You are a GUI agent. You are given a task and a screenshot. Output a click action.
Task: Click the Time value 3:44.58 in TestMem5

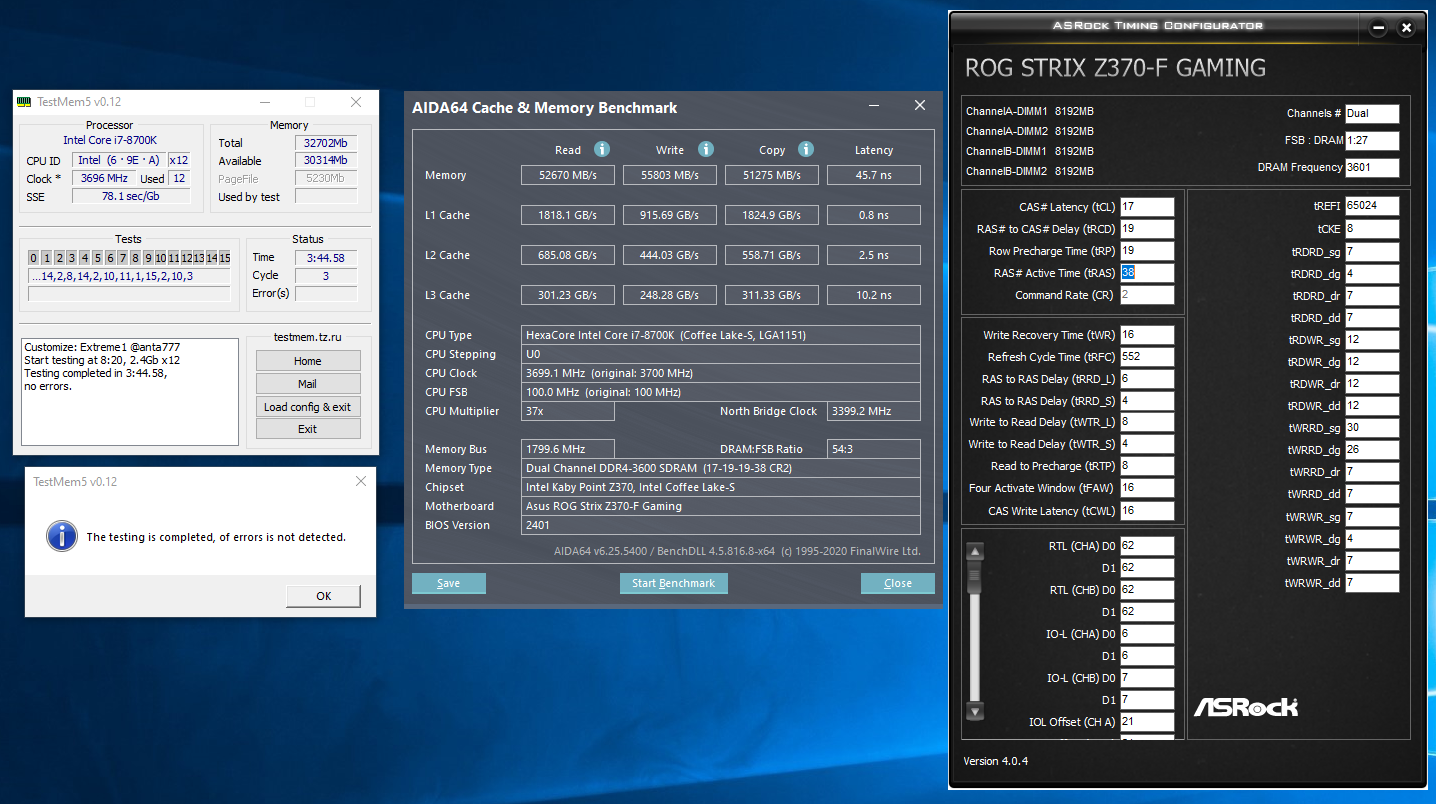[x=326, y=258]
